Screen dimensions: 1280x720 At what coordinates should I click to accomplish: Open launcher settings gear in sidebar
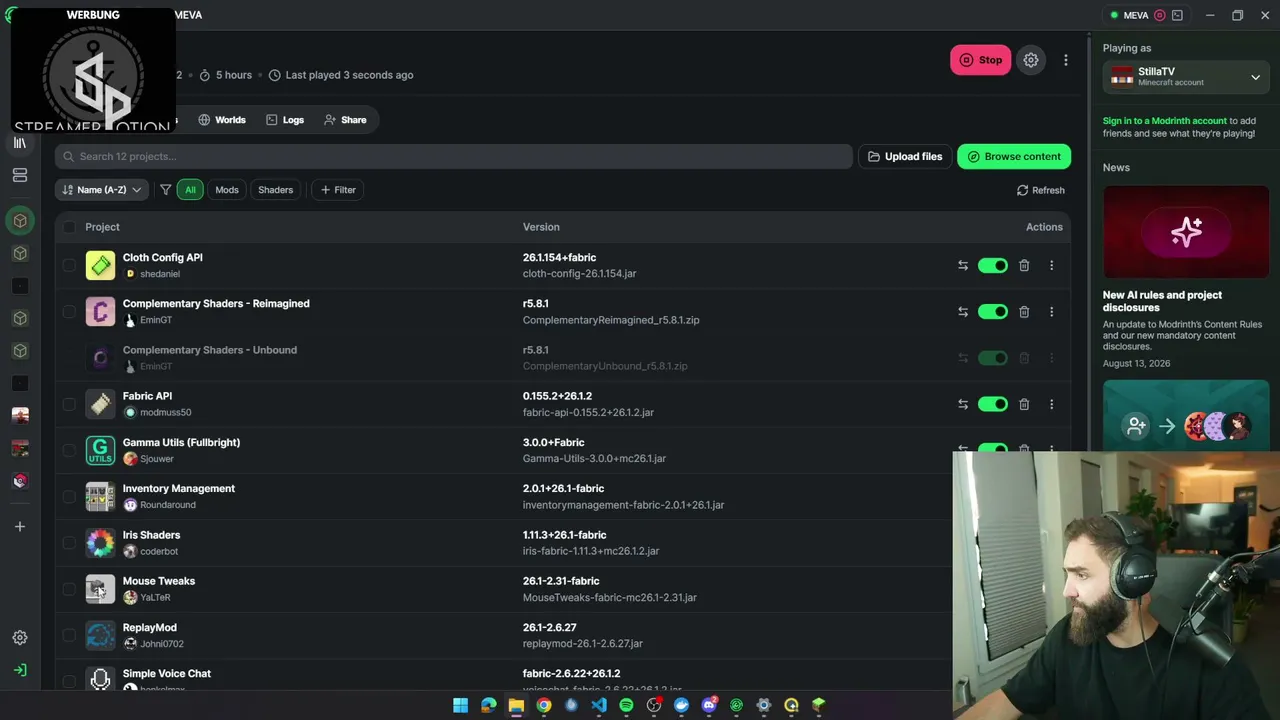coord(19,637)
